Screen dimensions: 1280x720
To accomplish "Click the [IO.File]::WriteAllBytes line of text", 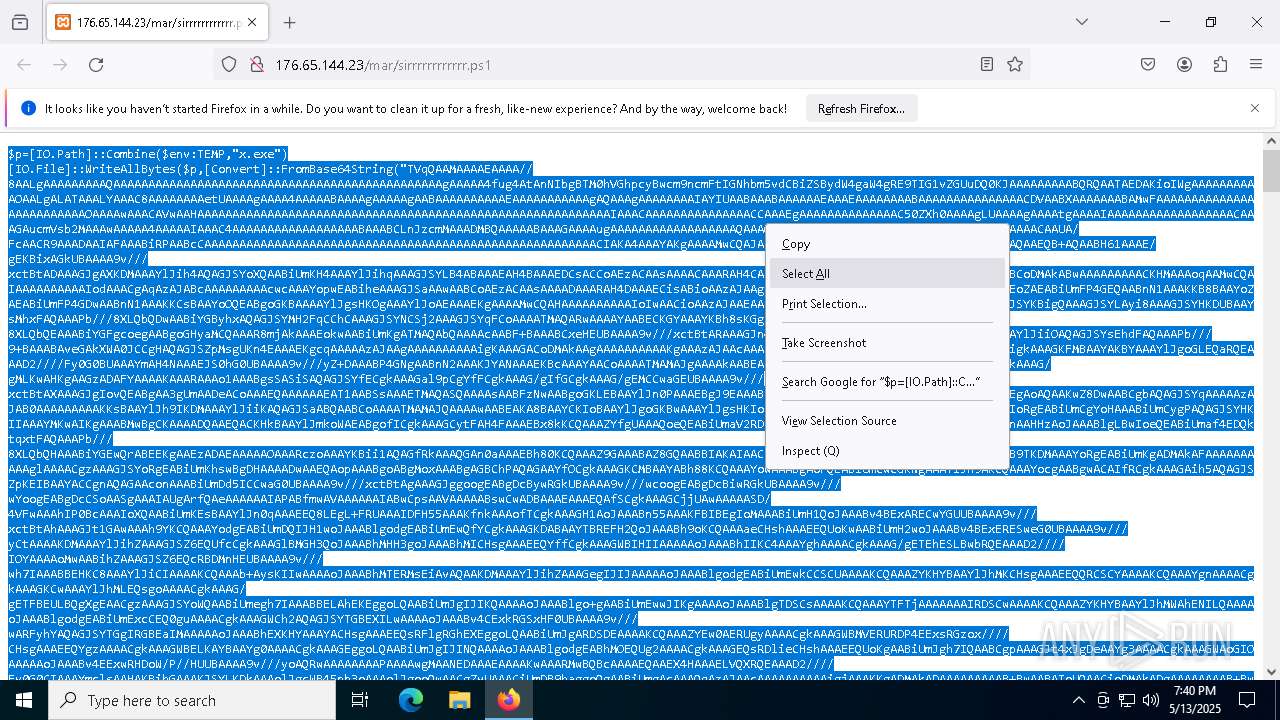I will pos(270,169).
